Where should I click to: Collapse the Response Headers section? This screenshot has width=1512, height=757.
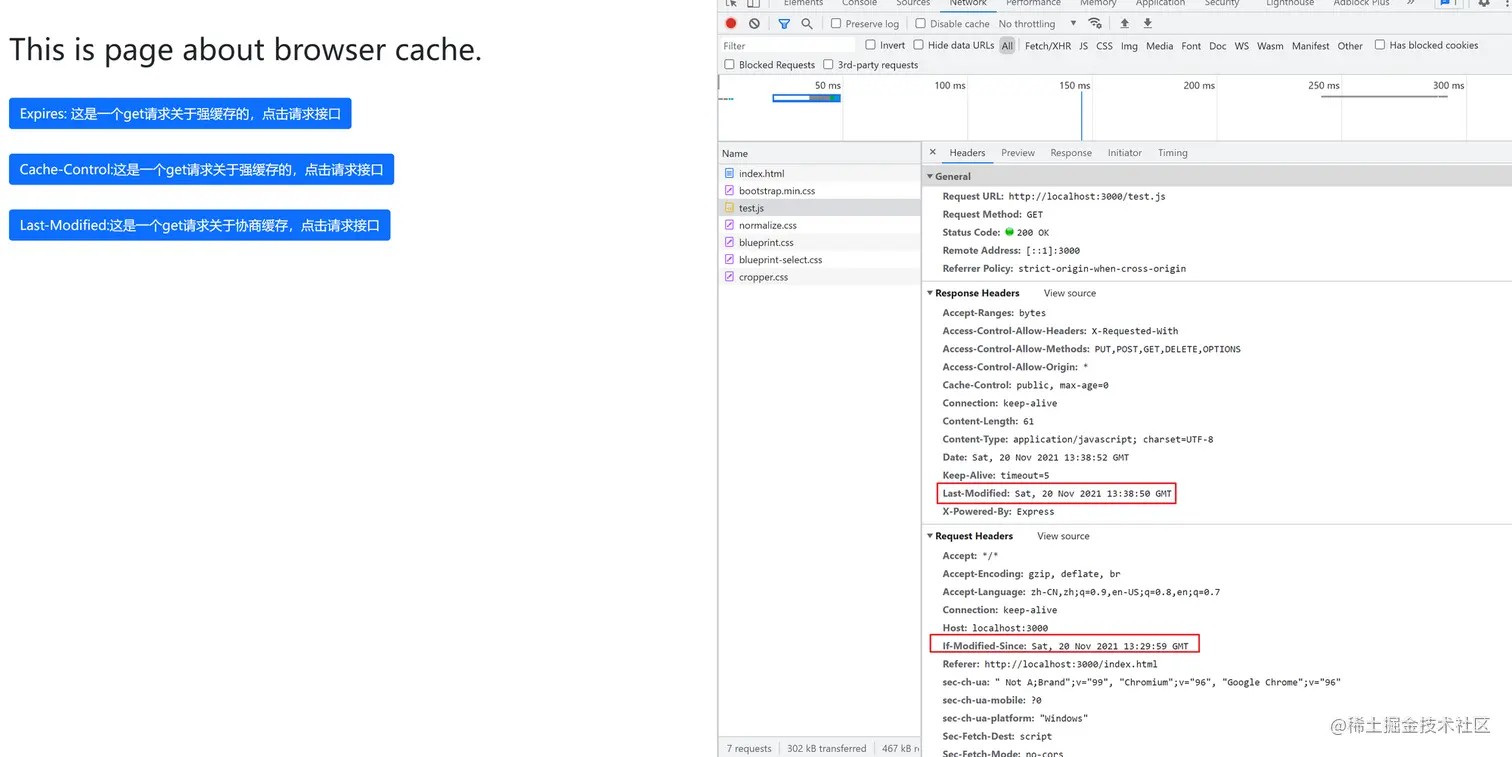930,293
